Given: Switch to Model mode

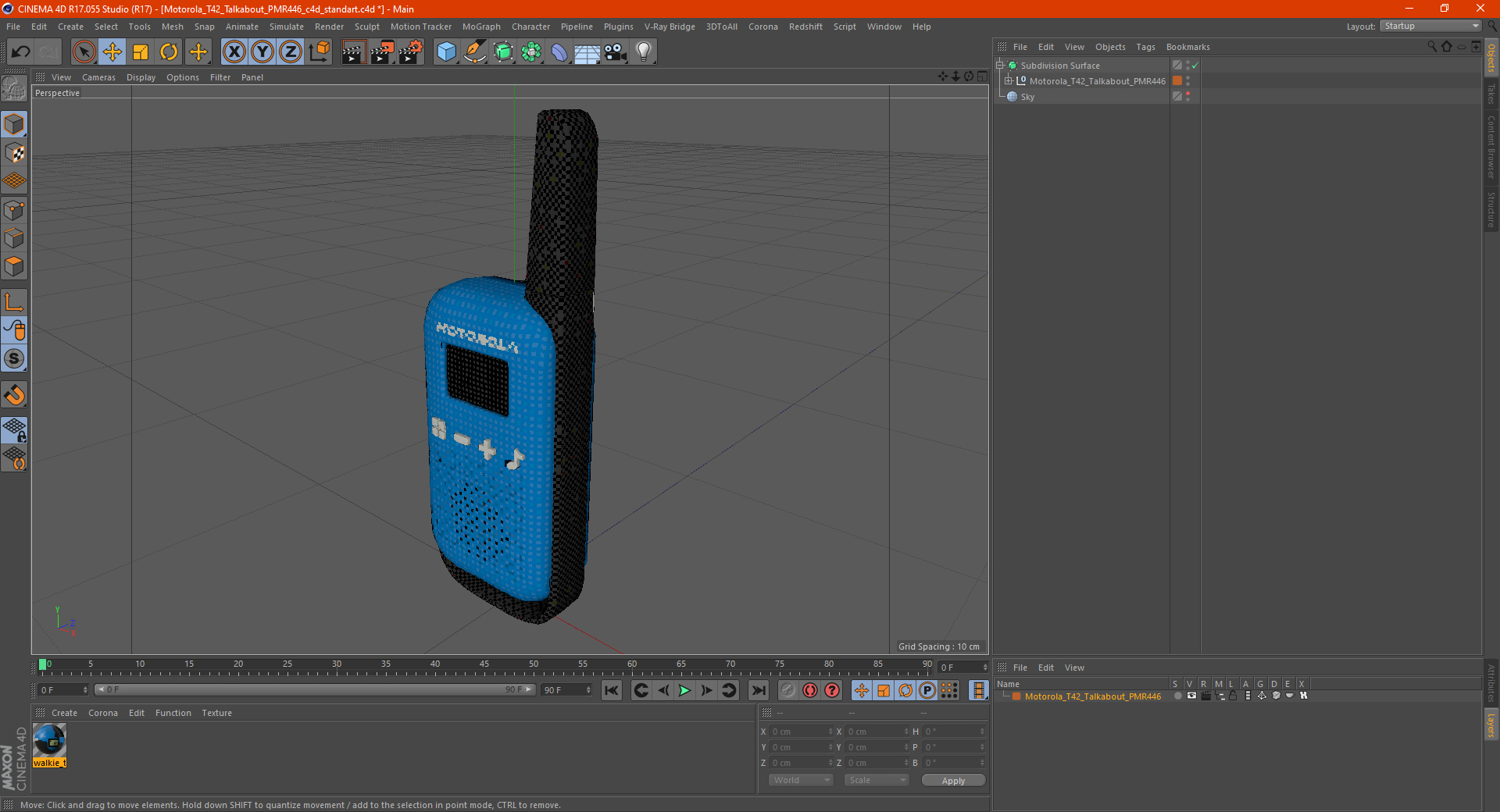Looking at the screenshot, I should [x=14, y=125].
